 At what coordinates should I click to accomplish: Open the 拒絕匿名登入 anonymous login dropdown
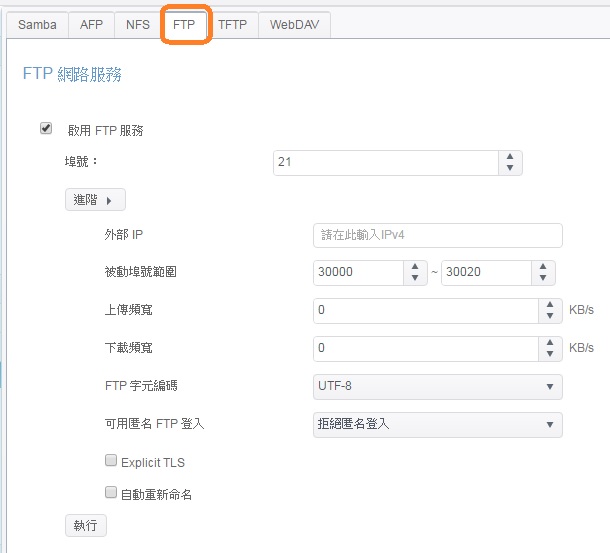[x=438, y=425]
